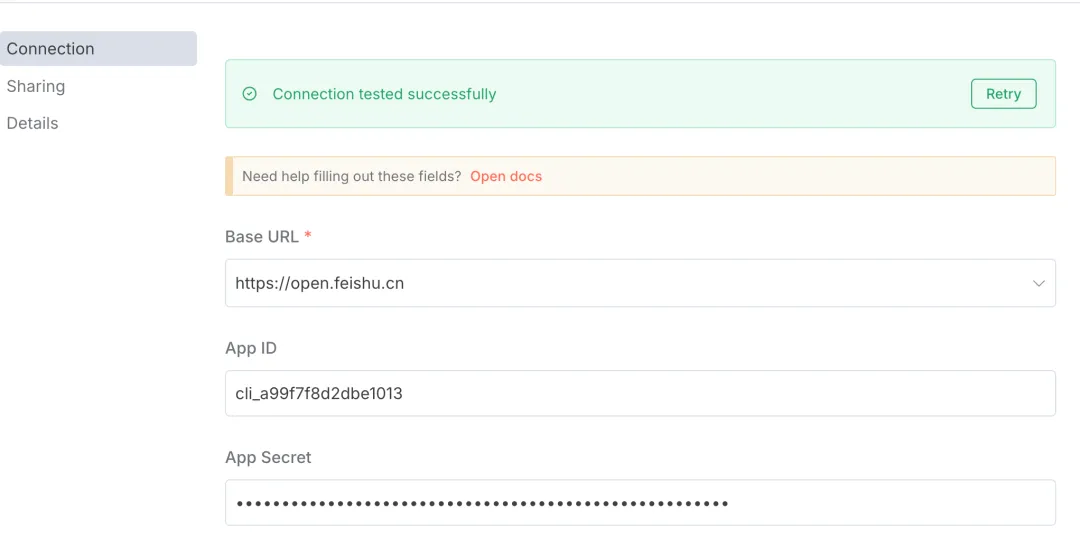Switch to the Sharing section
This screenshot has width=1080, height=548.
coord(36,86)
